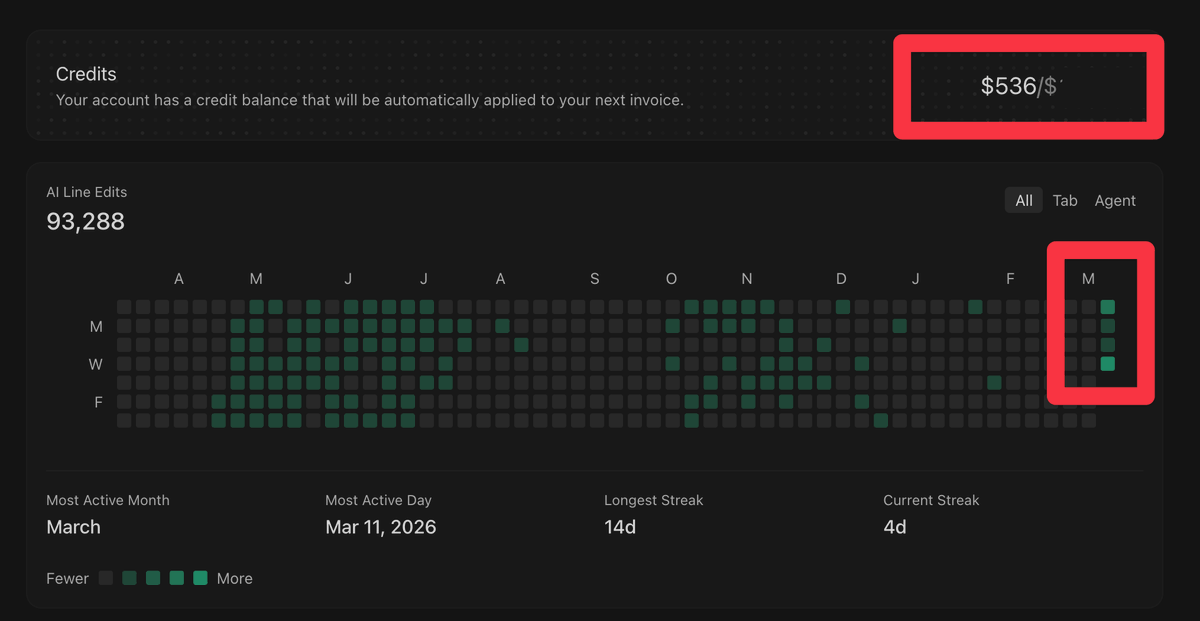The image size is (1200, 621).
Task: Click the Credits heading
Action: [x=86, y=74]
